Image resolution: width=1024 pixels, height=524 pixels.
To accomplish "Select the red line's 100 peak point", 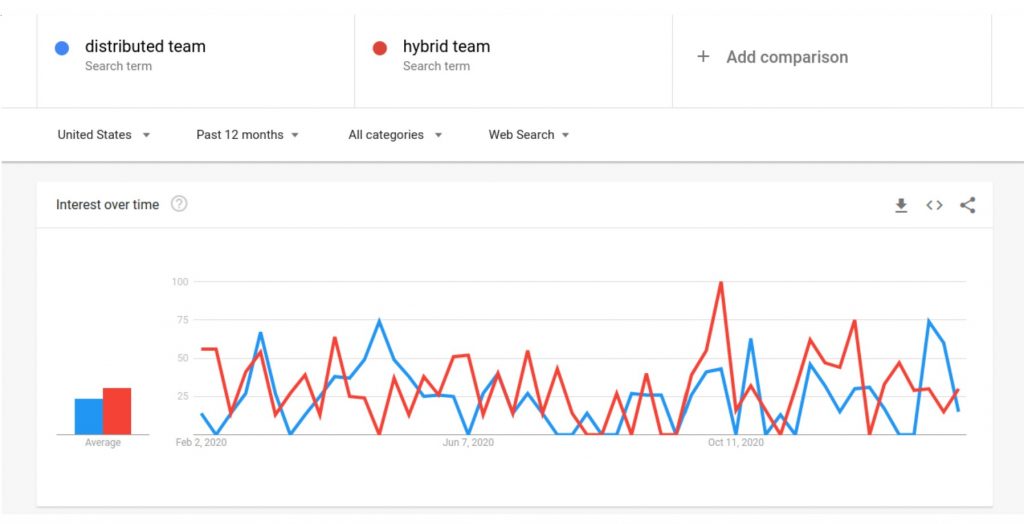I will tap(721, 282).
